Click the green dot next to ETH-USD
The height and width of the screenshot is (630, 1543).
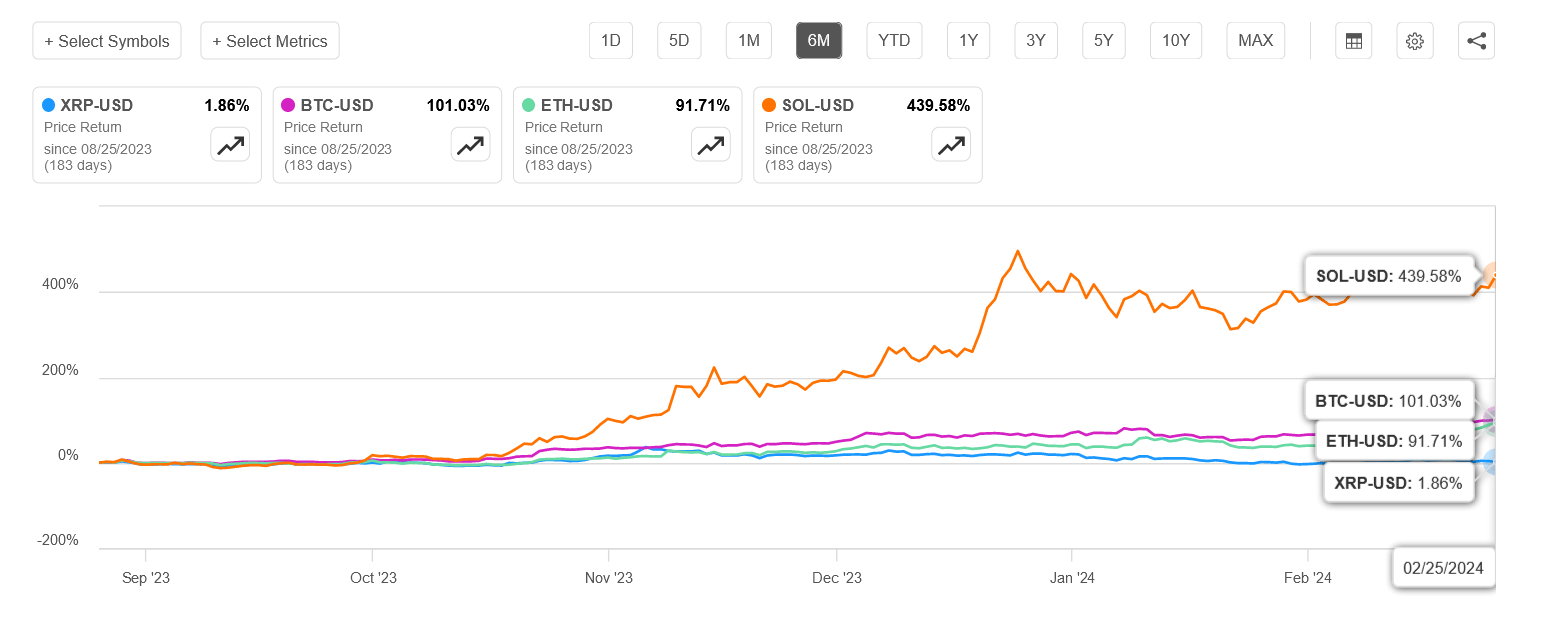[x=530, y=104]
